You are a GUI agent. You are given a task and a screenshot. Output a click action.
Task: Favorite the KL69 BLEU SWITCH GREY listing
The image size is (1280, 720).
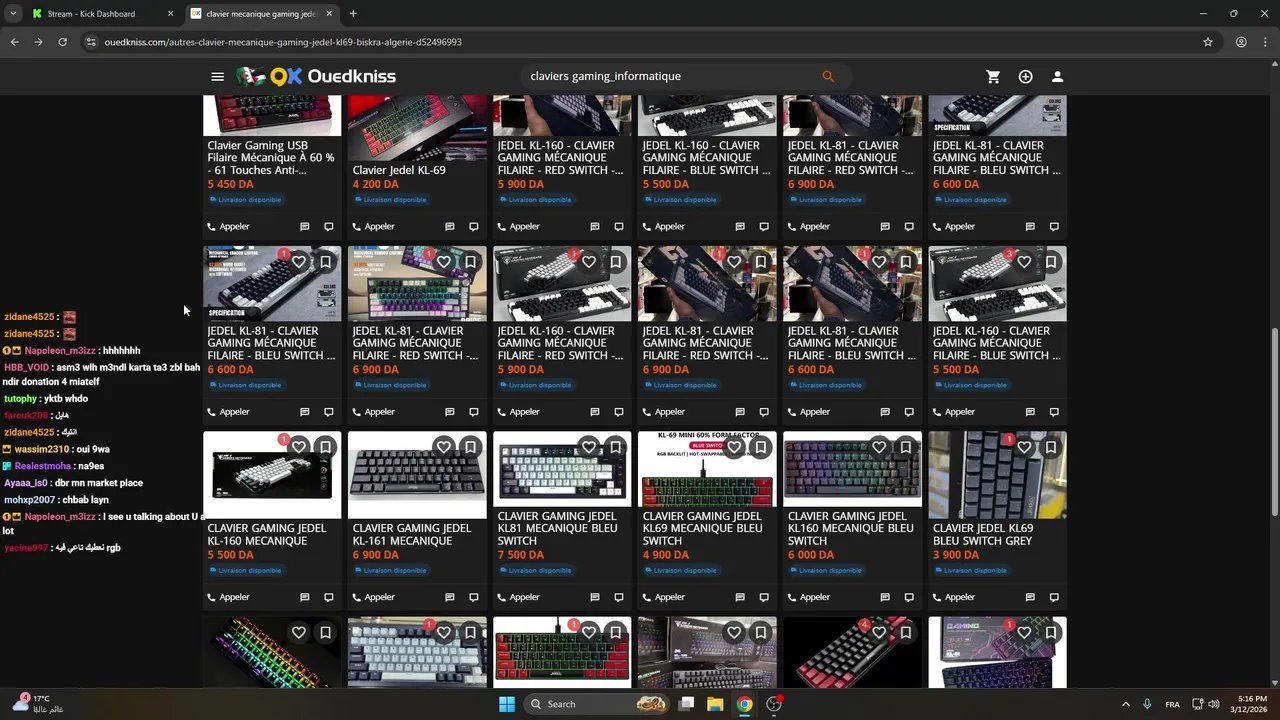[x=1024, y=447]
